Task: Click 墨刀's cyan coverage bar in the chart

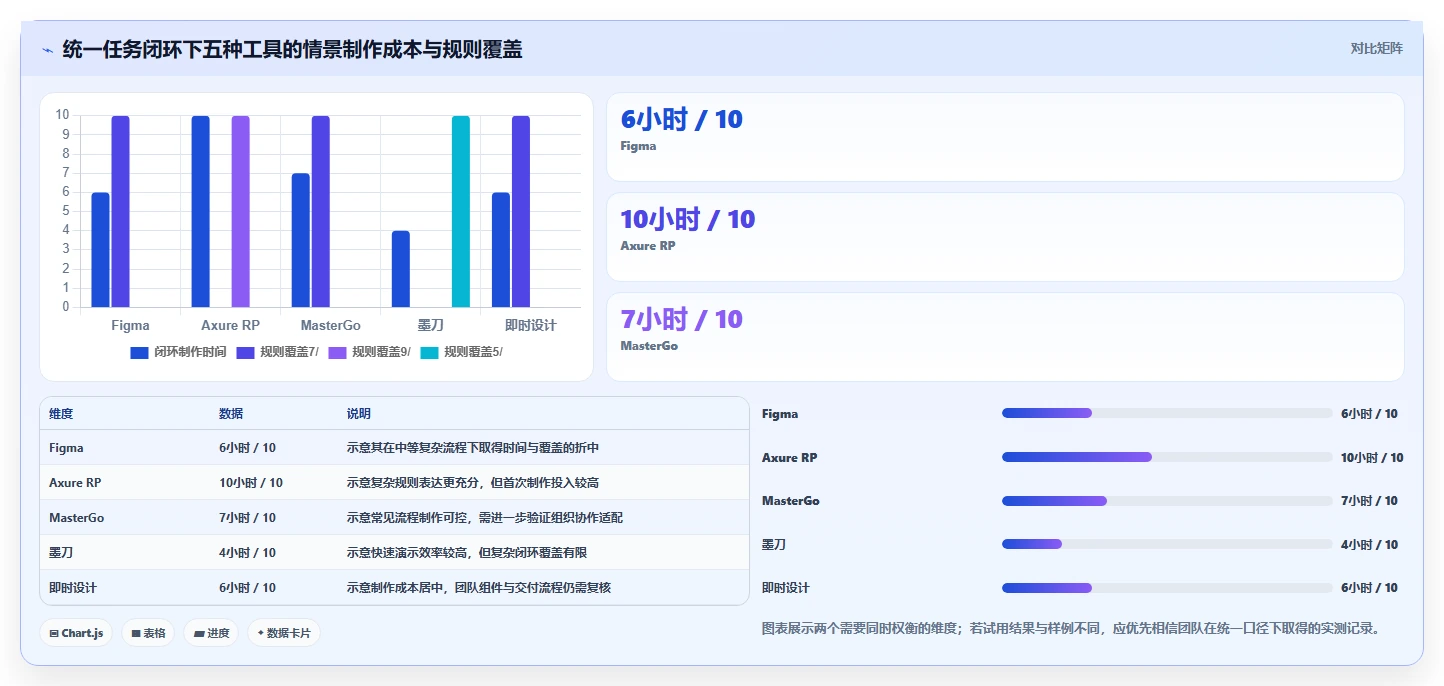Action: pyautogui.click(x=460, y=212)
